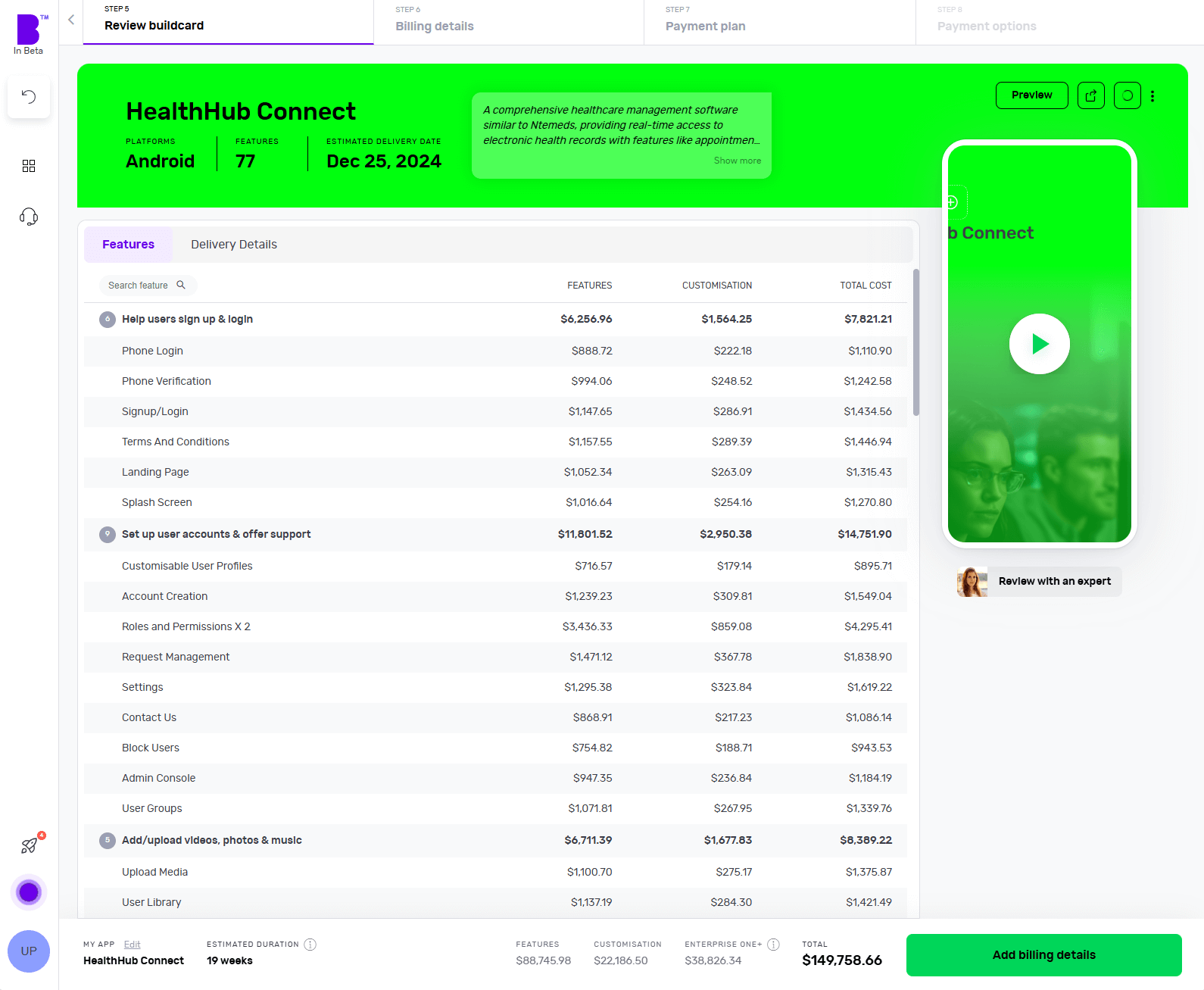
Task: Select Customisable User Profiles row
Action: [495, 566]
